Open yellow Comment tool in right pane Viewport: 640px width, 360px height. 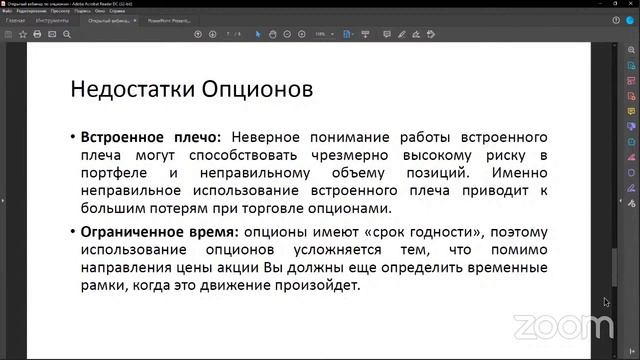coord(631,111)
